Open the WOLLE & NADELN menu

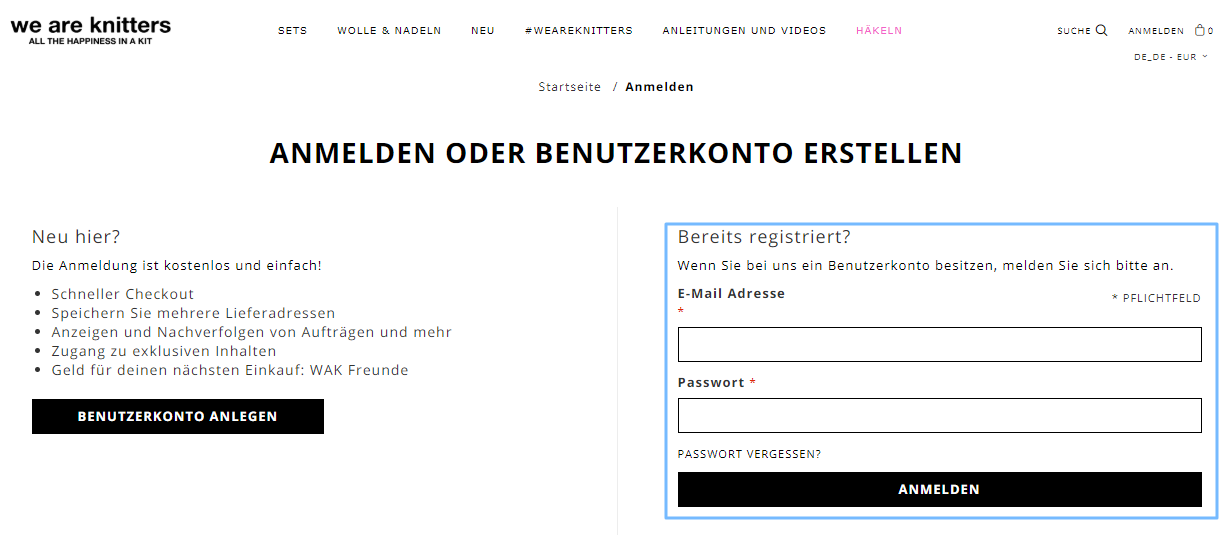pos(389,31)
